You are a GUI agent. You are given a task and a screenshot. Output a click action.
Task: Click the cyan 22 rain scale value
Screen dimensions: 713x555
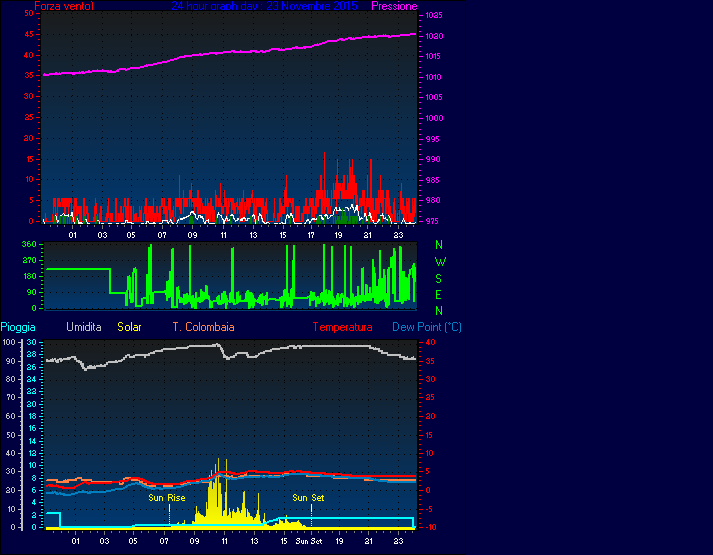(31, 391)
